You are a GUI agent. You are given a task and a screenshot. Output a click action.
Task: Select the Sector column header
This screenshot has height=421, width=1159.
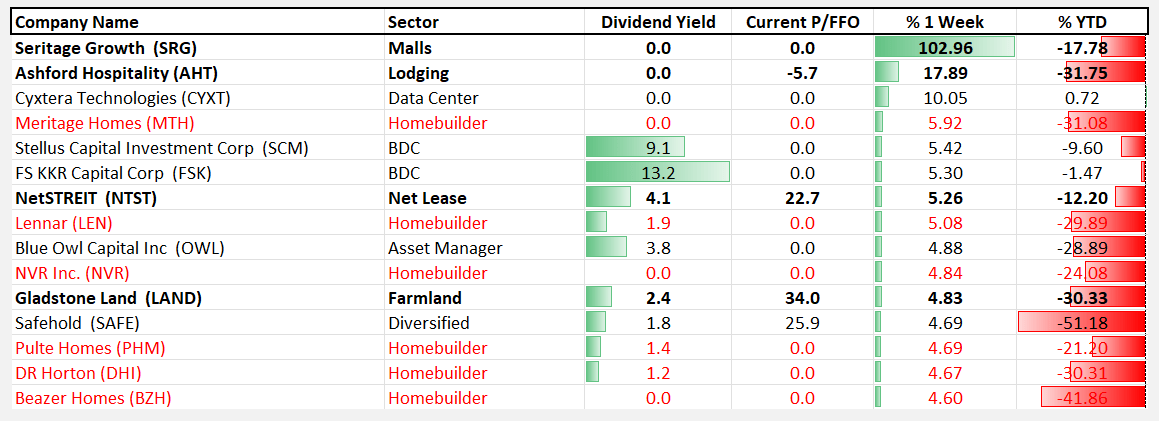(x=413, y=22)
